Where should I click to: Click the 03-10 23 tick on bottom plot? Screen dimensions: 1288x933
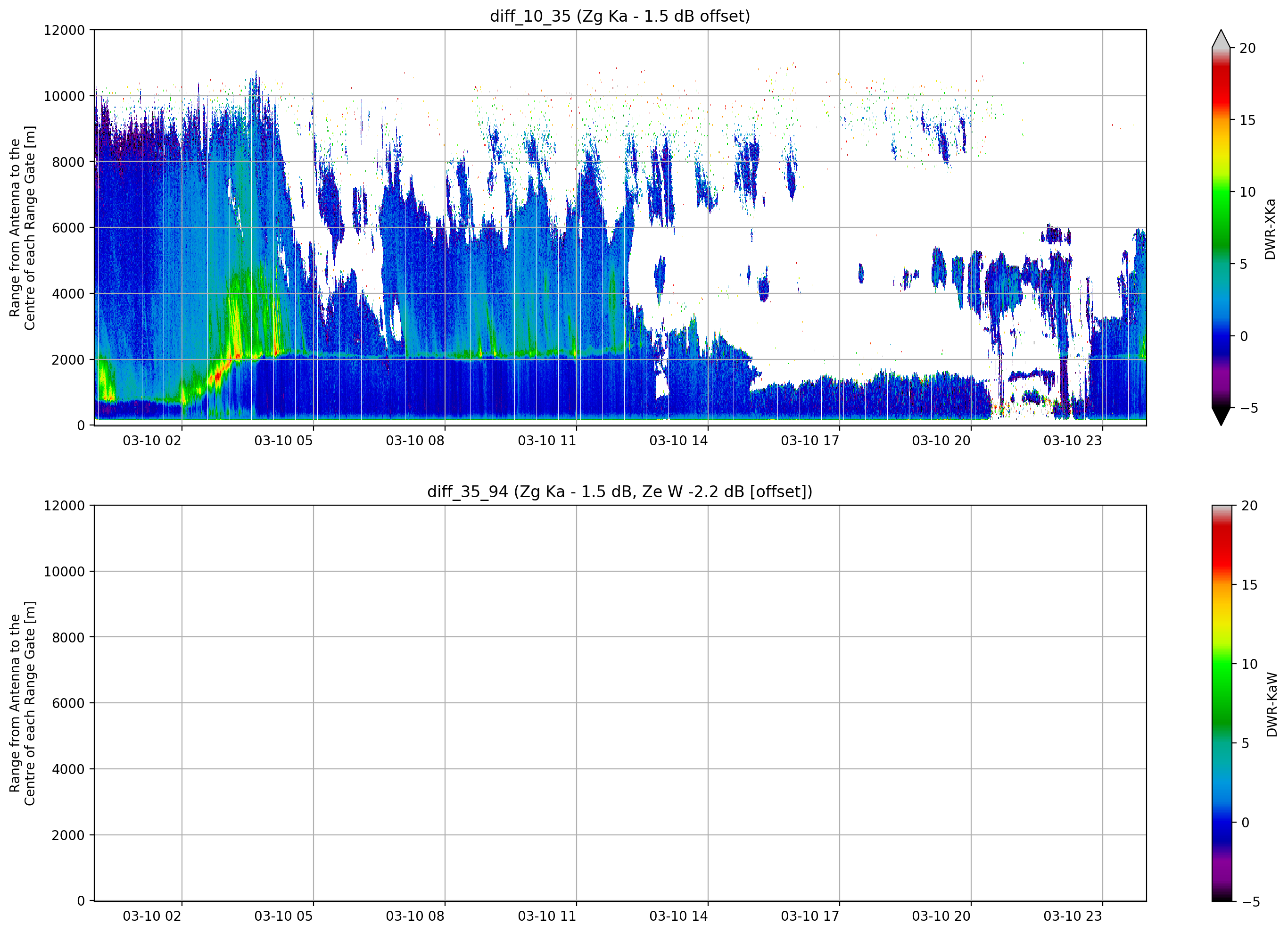tap(1073, 916)
